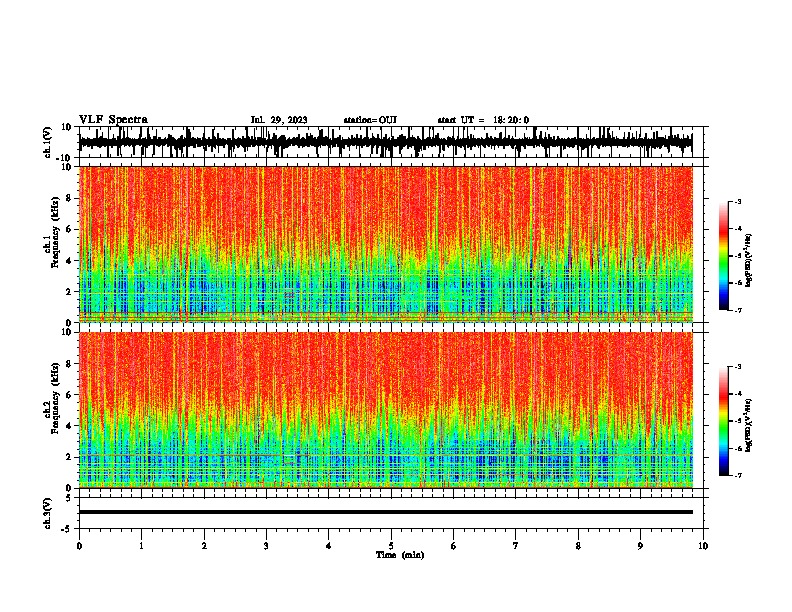Viewport: 792px width, 612px height.
Task: Select the date label "Jul. 29, 2023"
Action: (x=279, y=120)
